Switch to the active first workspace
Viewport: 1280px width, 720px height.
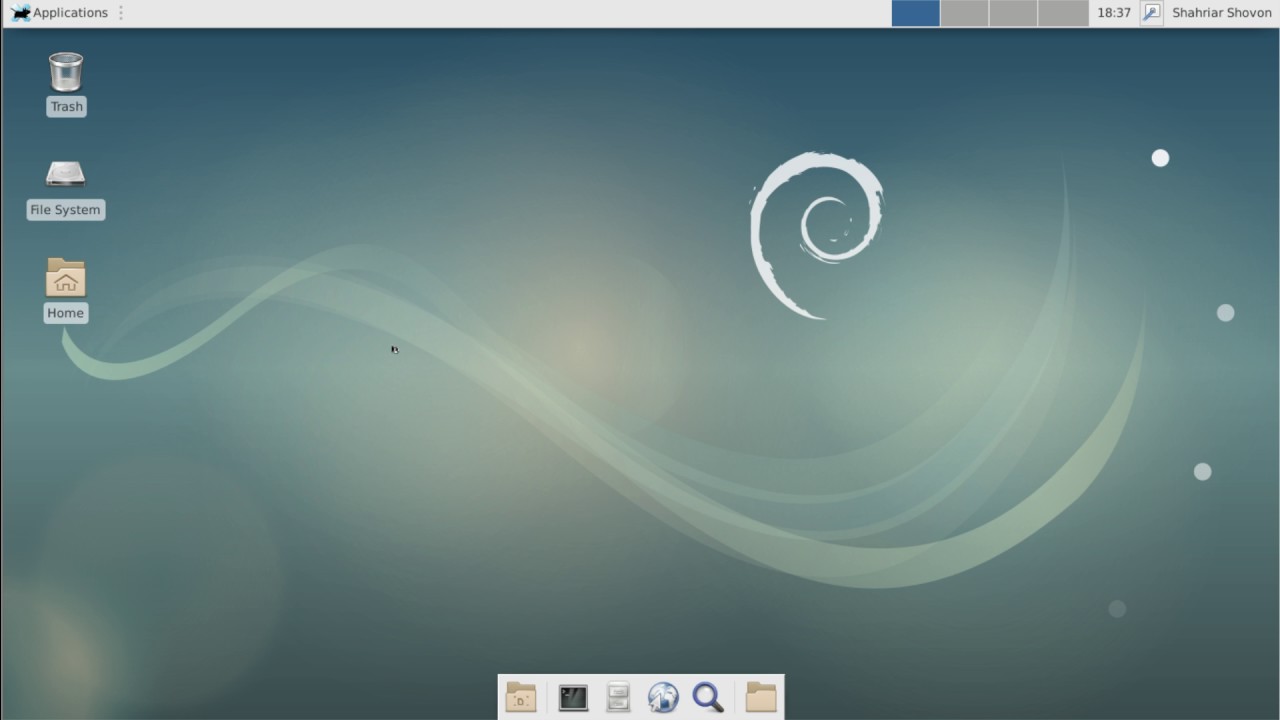[x=915, y=13]
